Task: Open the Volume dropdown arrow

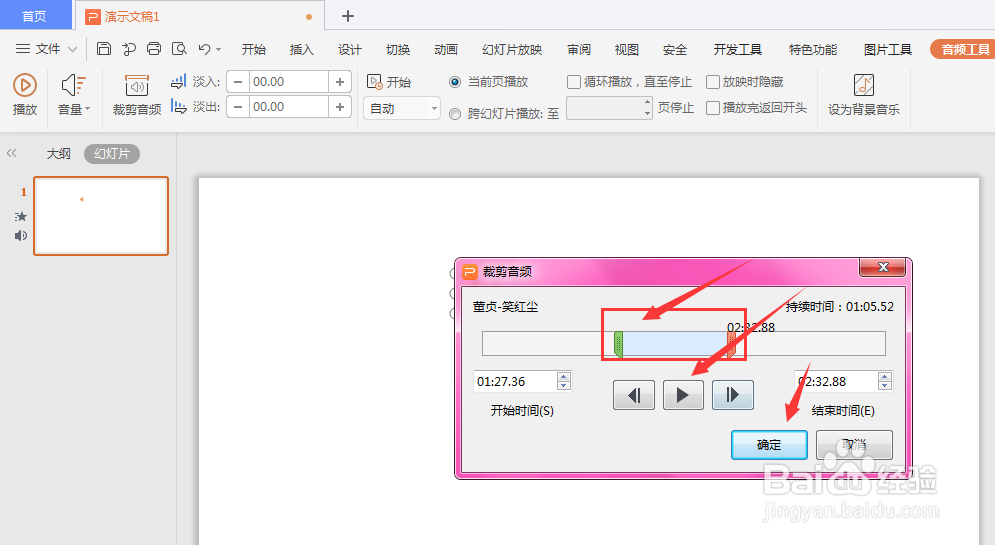Action: tap(88, 109)
